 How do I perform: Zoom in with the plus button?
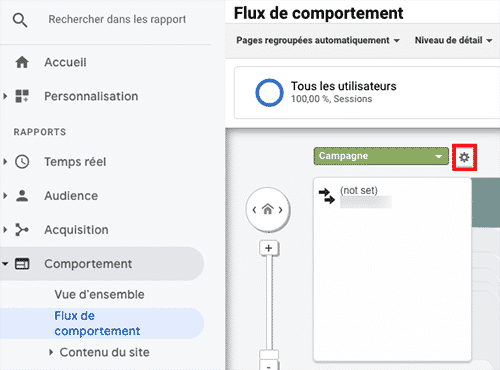coord(269,248)
